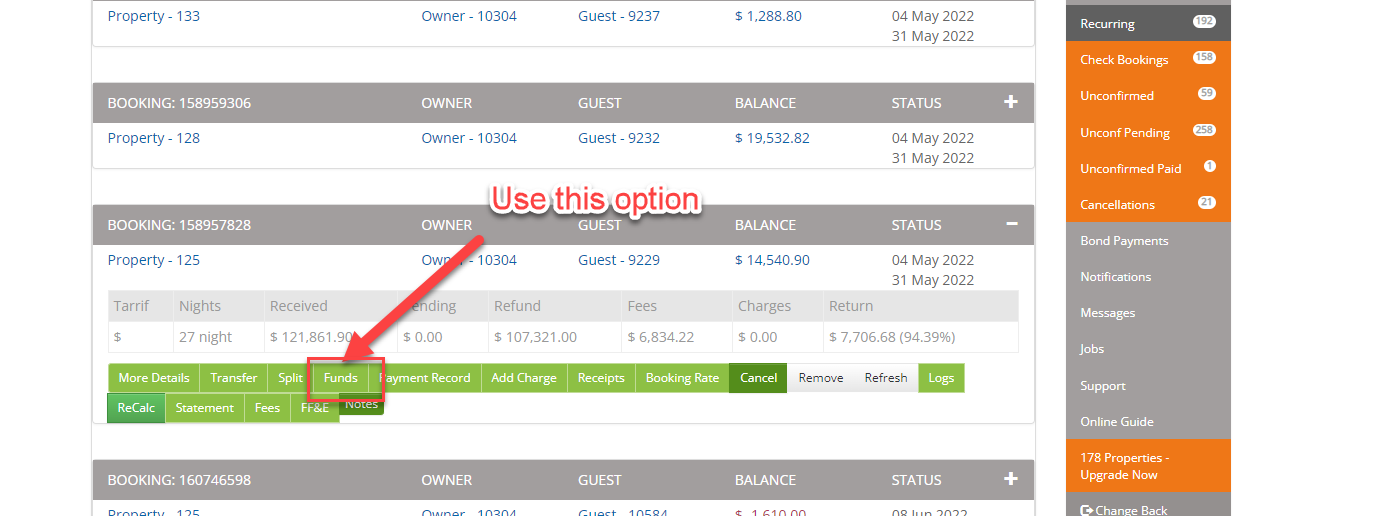Viewport: 1391px width, 516px height.
Task: Open Guest - 9237 link
Action: 619,16
